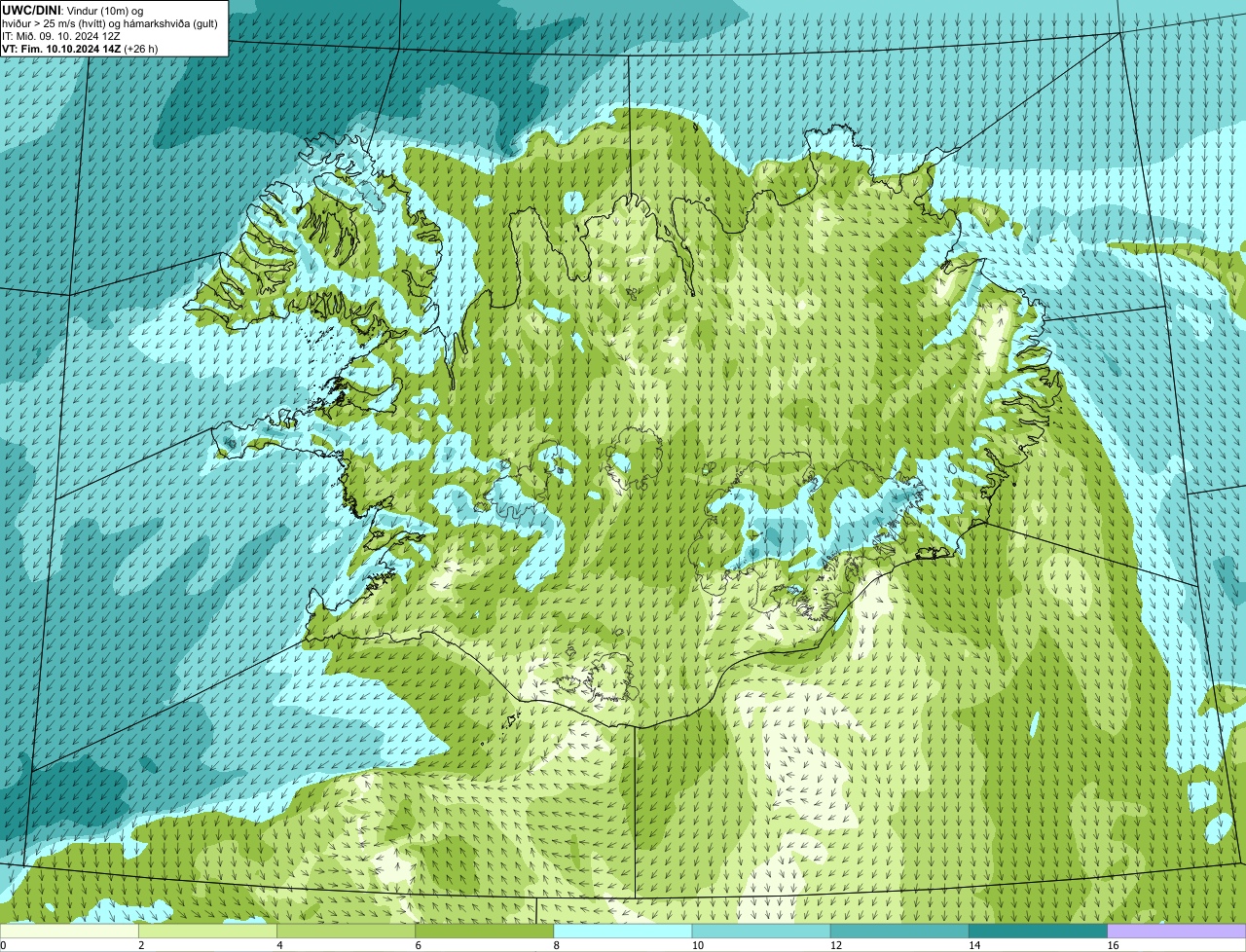Click the 0–2 m/s pale yellow legend swatch
Image resolution: width=1246 pixels, height=952 pixels.
70,931
